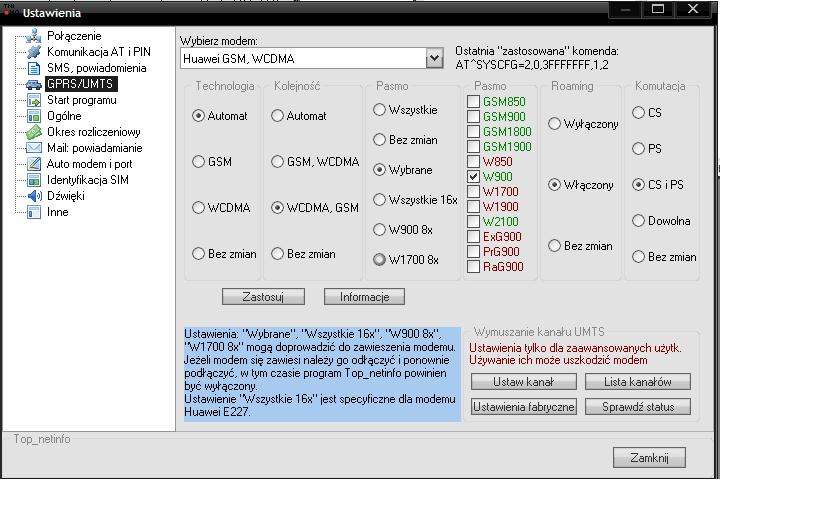840x525 pixels.
Task: Enable the GSM850 band checkbox
Action: click(474, 102)
